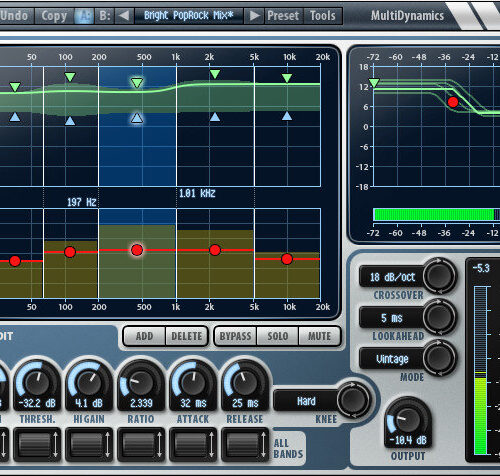Click DELETE to remove the band
This screenshot has width=500, height=476.
click(187, 336)
